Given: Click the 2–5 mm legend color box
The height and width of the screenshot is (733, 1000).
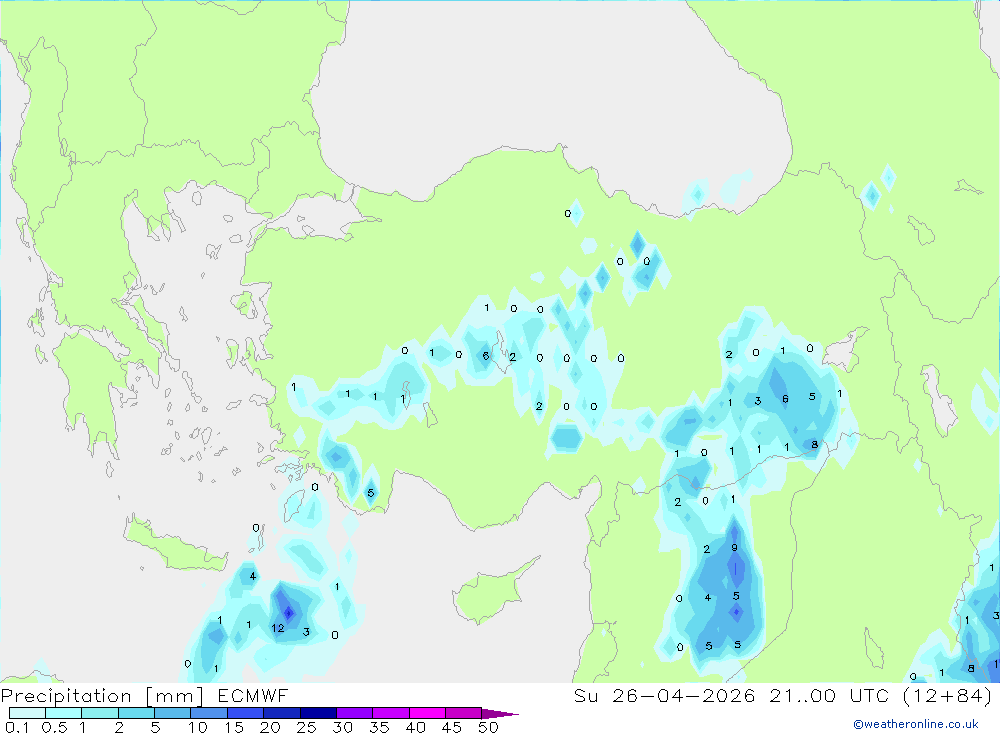Looking at the screenshot, I should [x=136, y=713].
